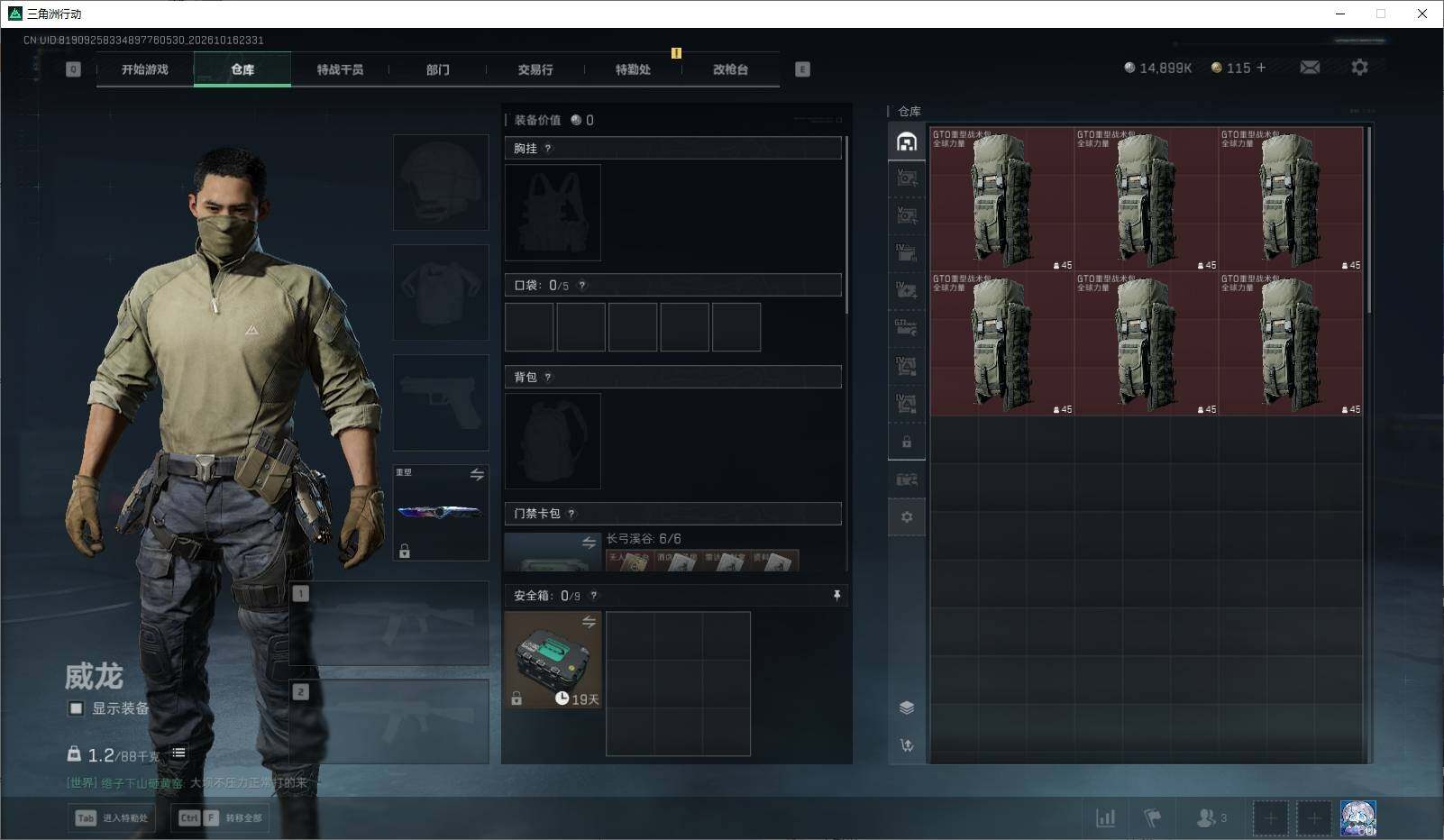This screenshot has height=840, width=1444.
Task: Click the auto-sort warehouse icon
Action: click(x=907, y=745)
